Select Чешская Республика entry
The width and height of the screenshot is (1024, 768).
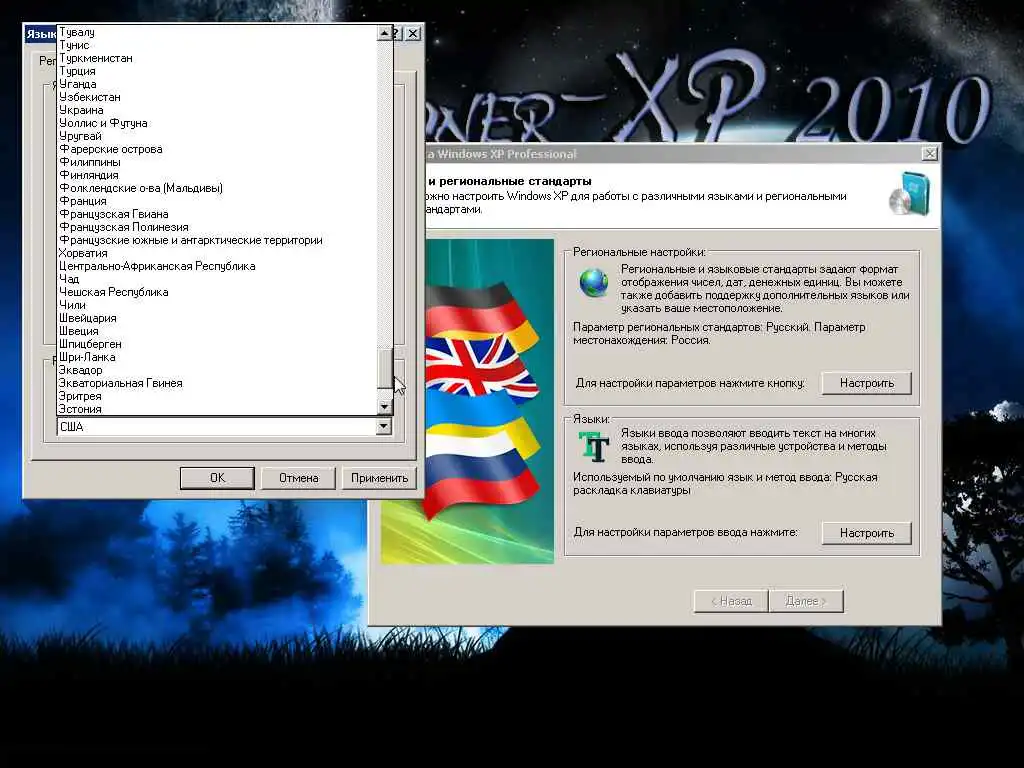[x=217, y=292]
